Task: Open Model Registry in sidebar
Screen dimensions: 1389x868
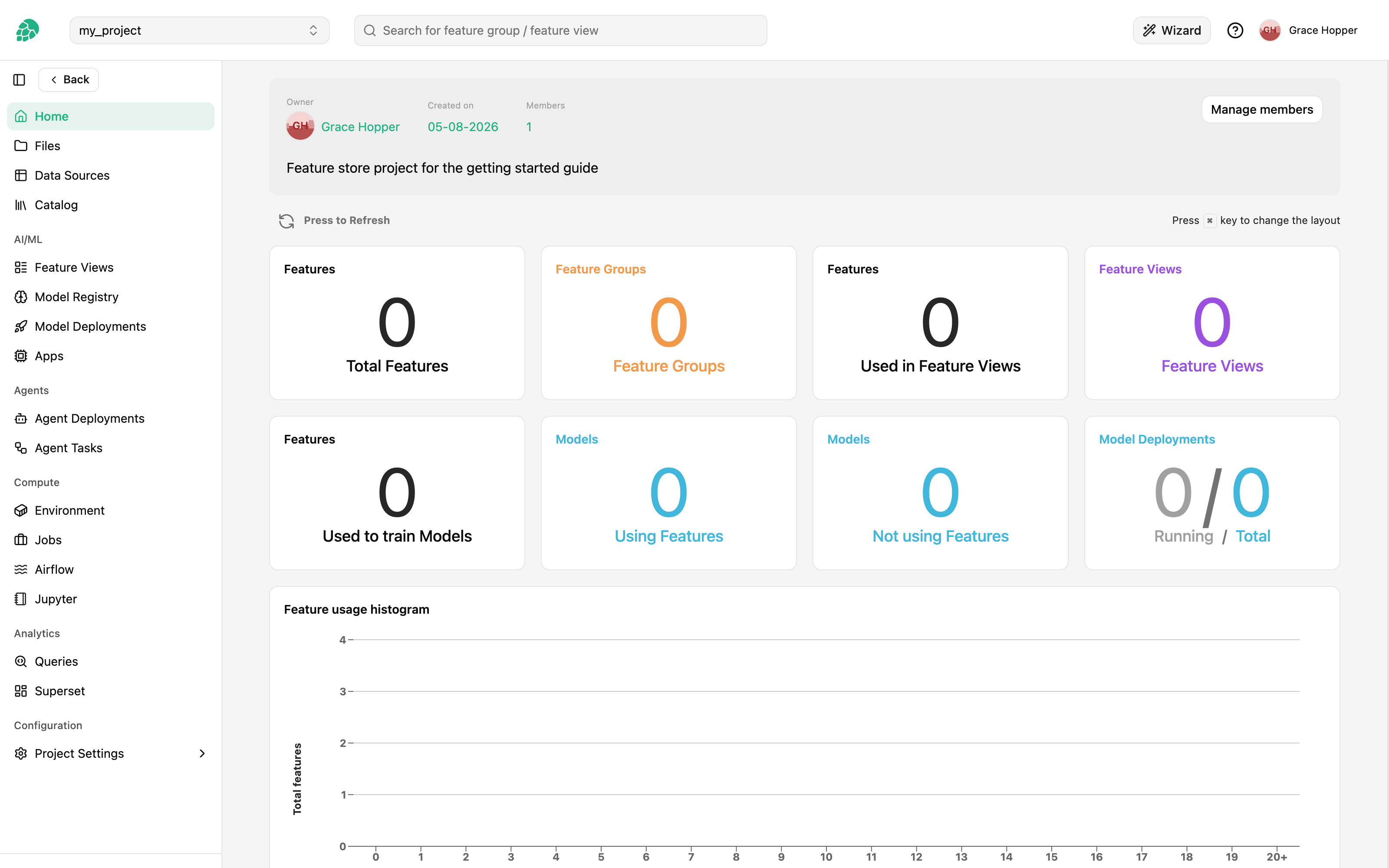Action: [x=110, y=297]
